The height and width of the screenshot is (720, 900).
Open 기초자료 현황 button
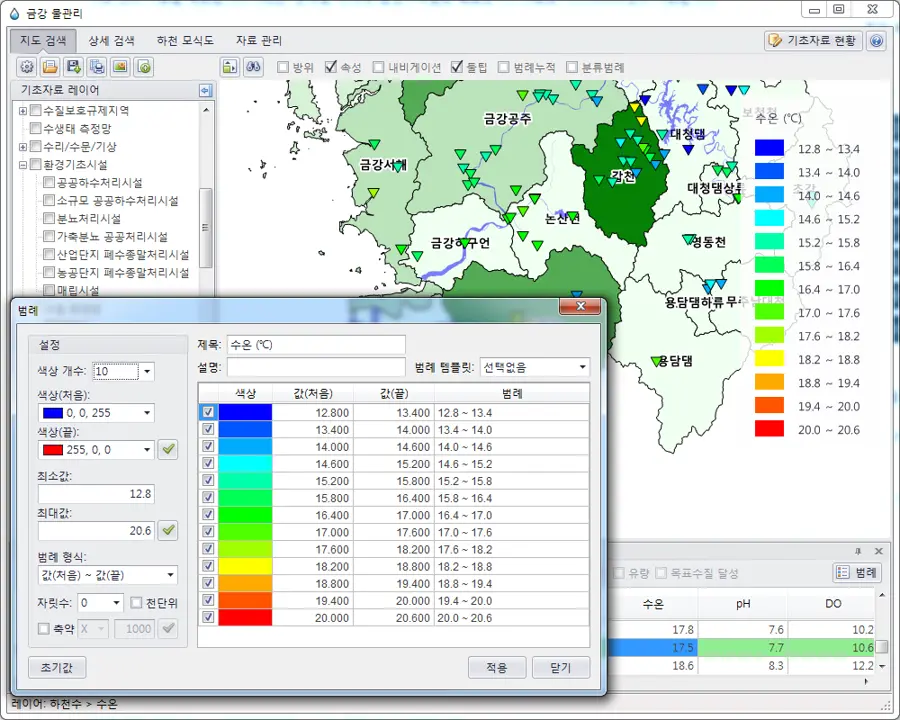[x=813, y=41]
